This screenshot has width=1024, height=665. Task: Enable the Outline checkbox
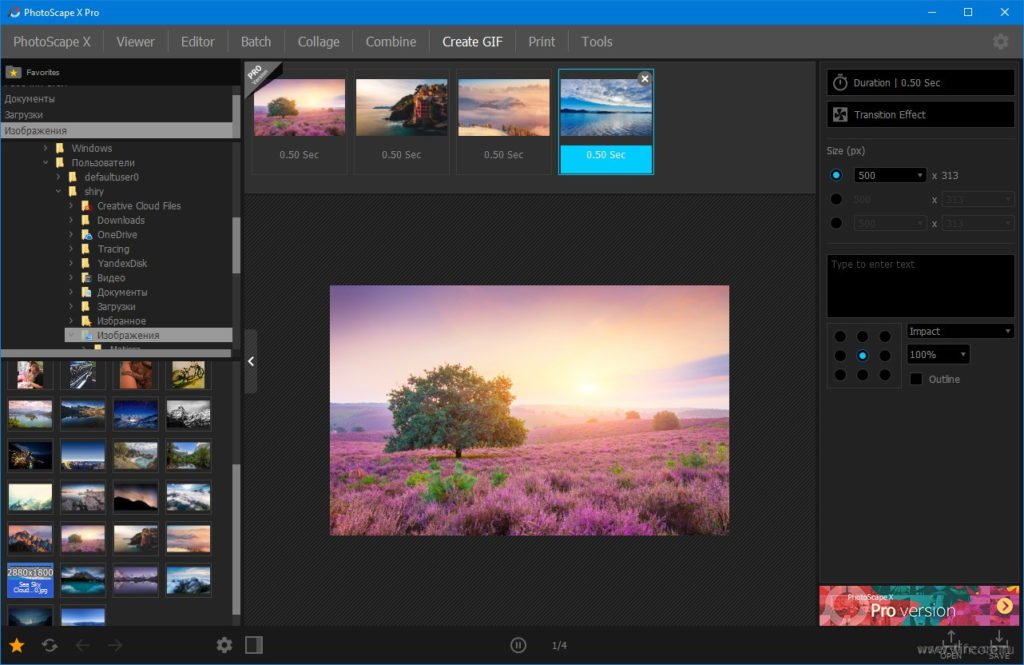point(916,379)
